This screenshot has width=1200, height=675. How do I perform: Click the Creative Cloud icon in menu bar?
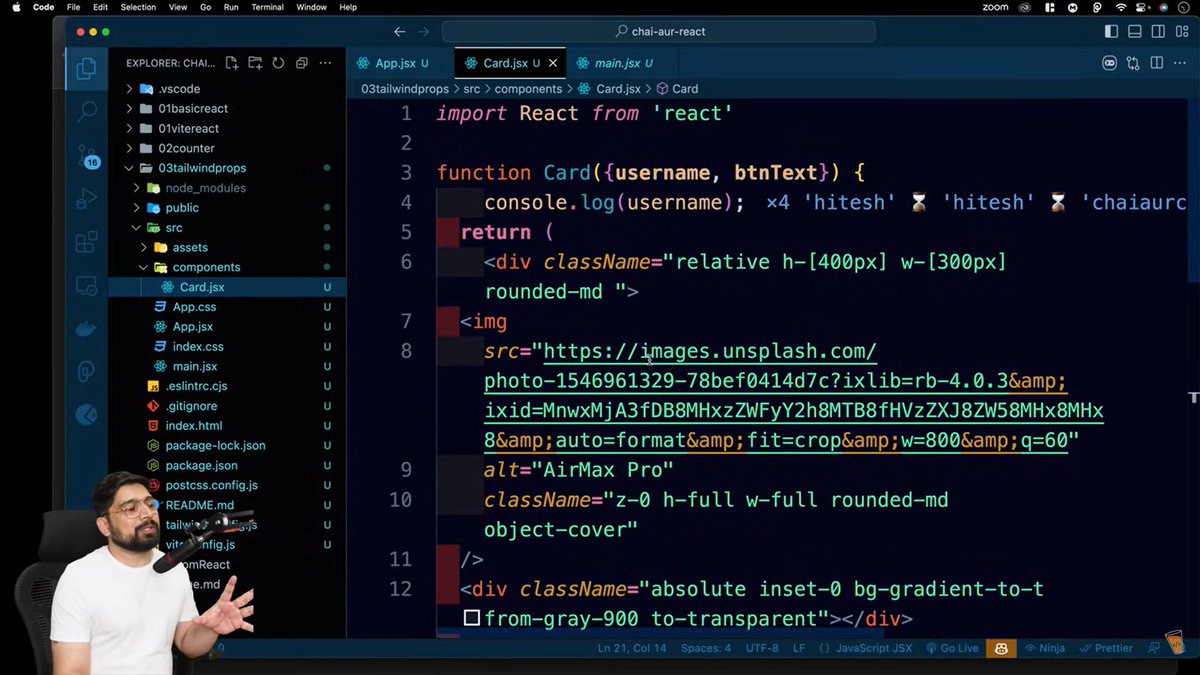(1025, 7)
